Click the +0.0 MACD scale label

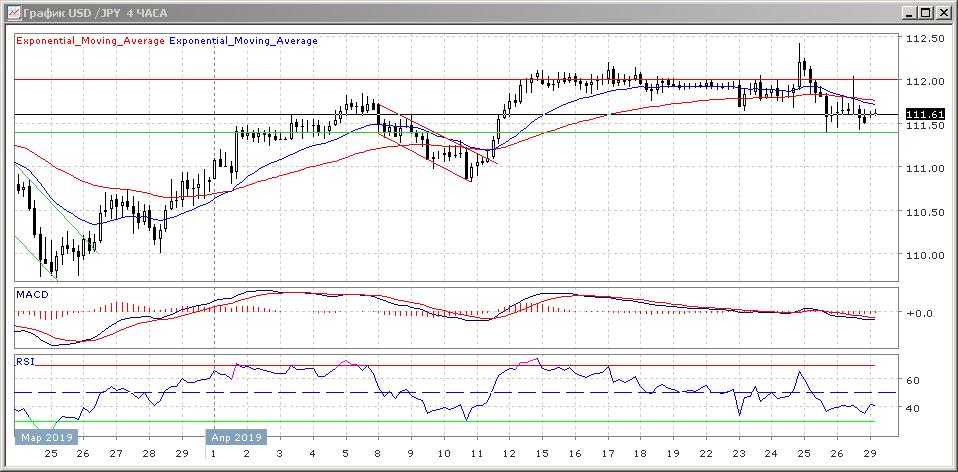click(918, 313)
